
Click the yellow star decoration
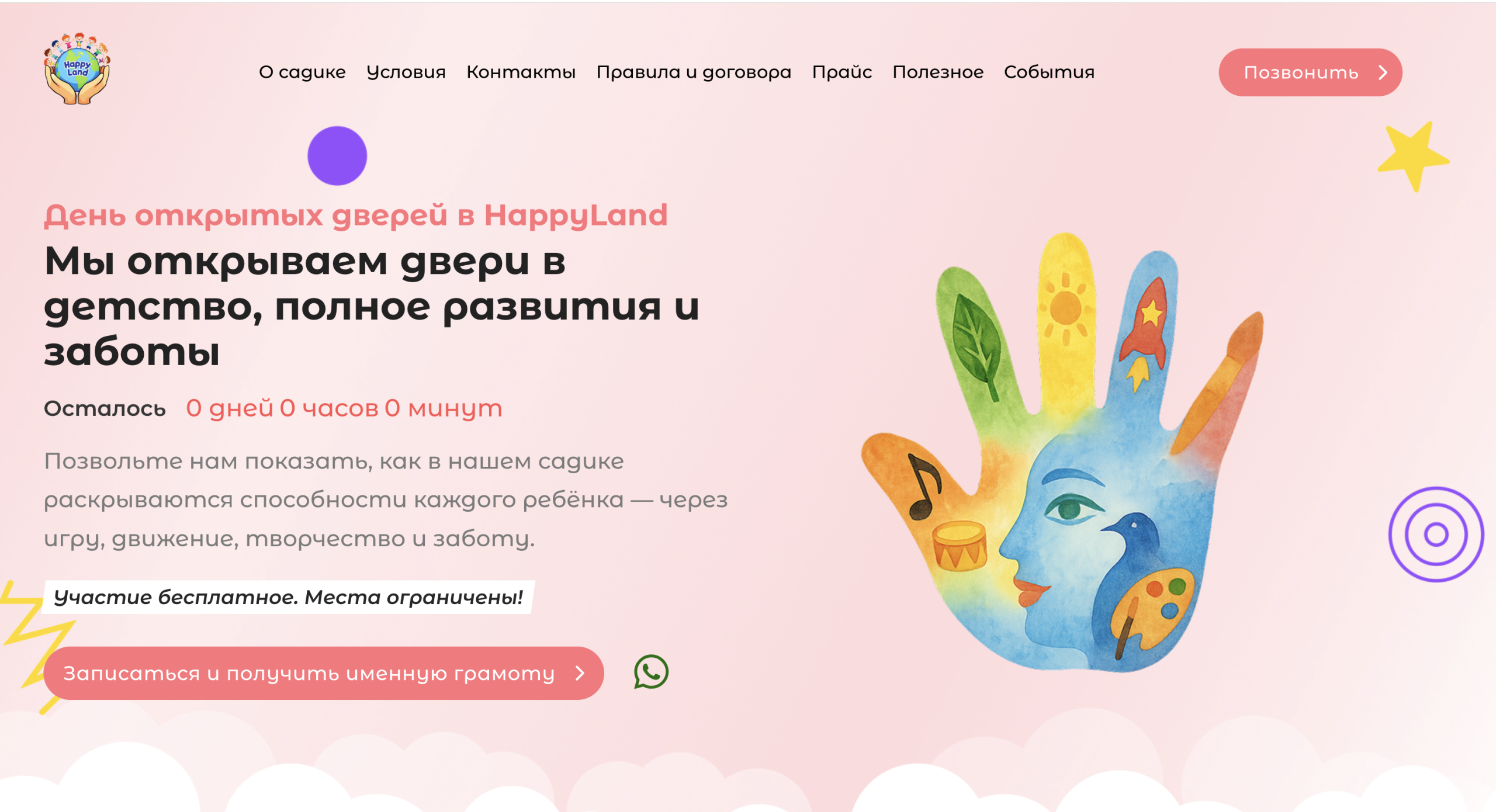point(1413,157)
